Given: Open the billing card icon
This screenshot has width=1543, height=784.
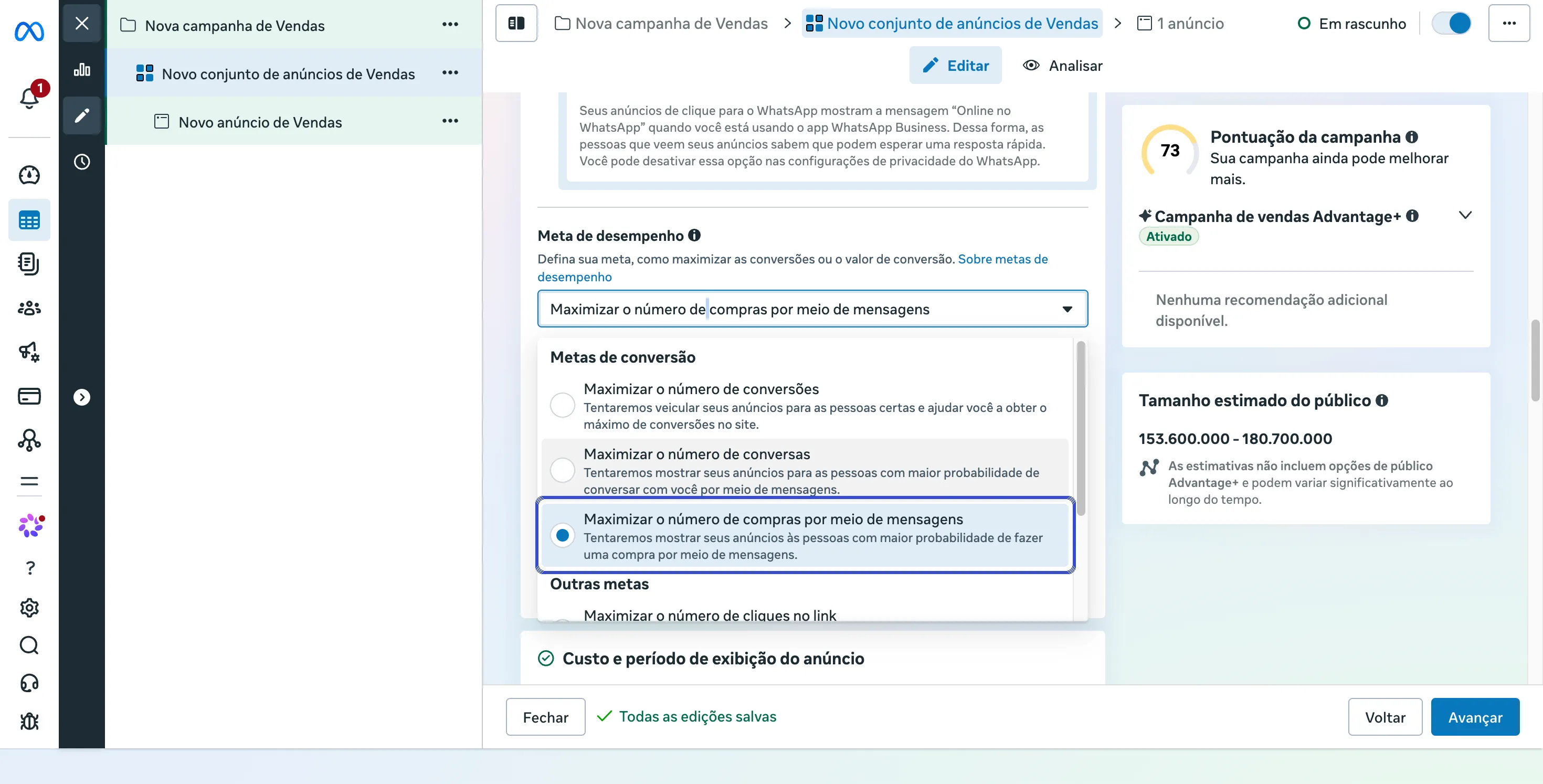Looking at the screenshot, I should pos(29,396).
